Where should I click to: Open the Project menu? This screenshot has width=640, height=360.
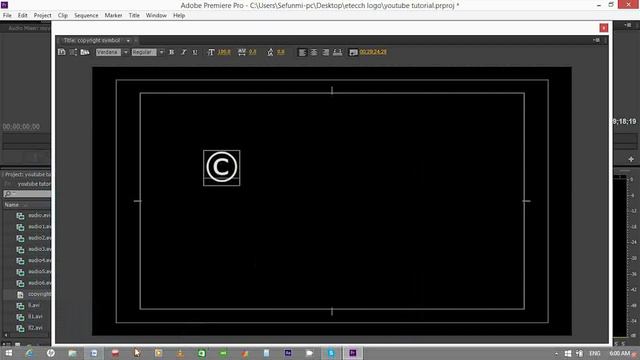pos(42,16)
